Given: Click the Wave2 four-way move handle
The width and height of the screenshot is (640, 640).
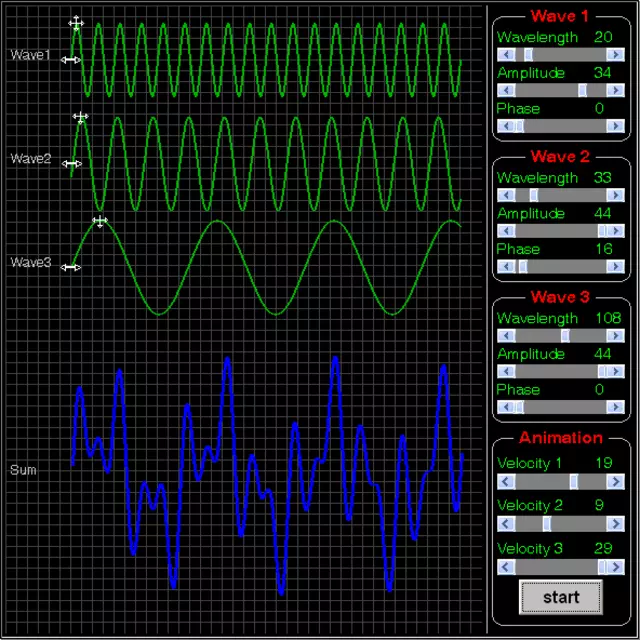Looking at the screenshot, I should (81, 117).
